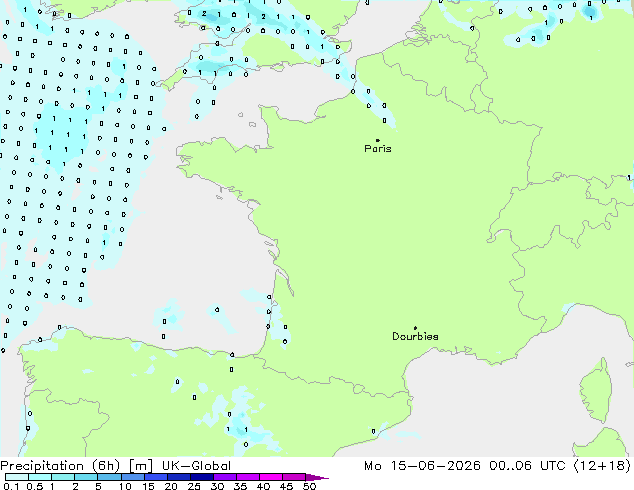This screenshot has width=634, height=490.
Task: Select the legend swatch between 2 and 5
Action: click(x=86, y=477)
